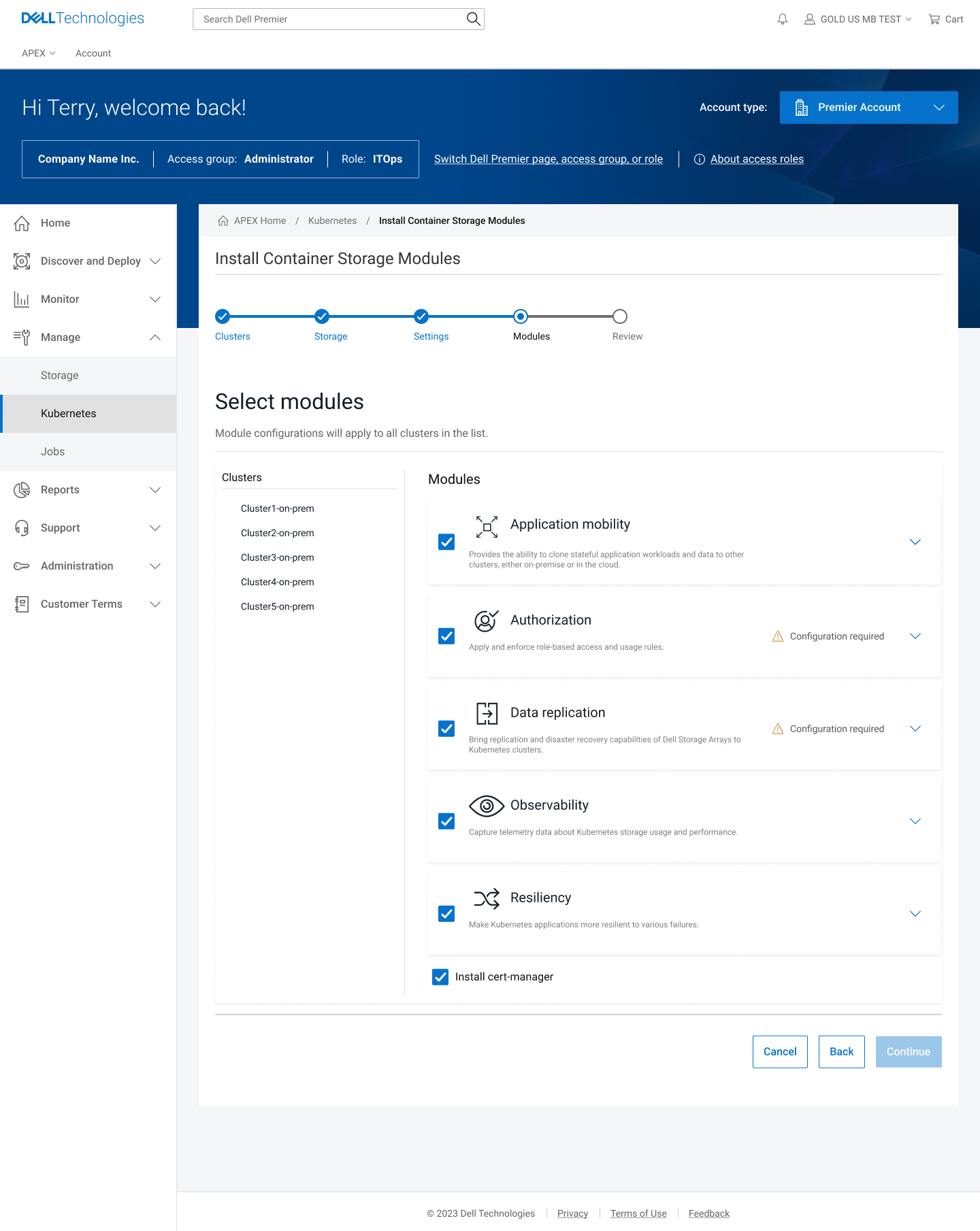Open Switch Dell Premier page link
Image resolution: width=980 pixels, height=1231 pixels.
549,159
